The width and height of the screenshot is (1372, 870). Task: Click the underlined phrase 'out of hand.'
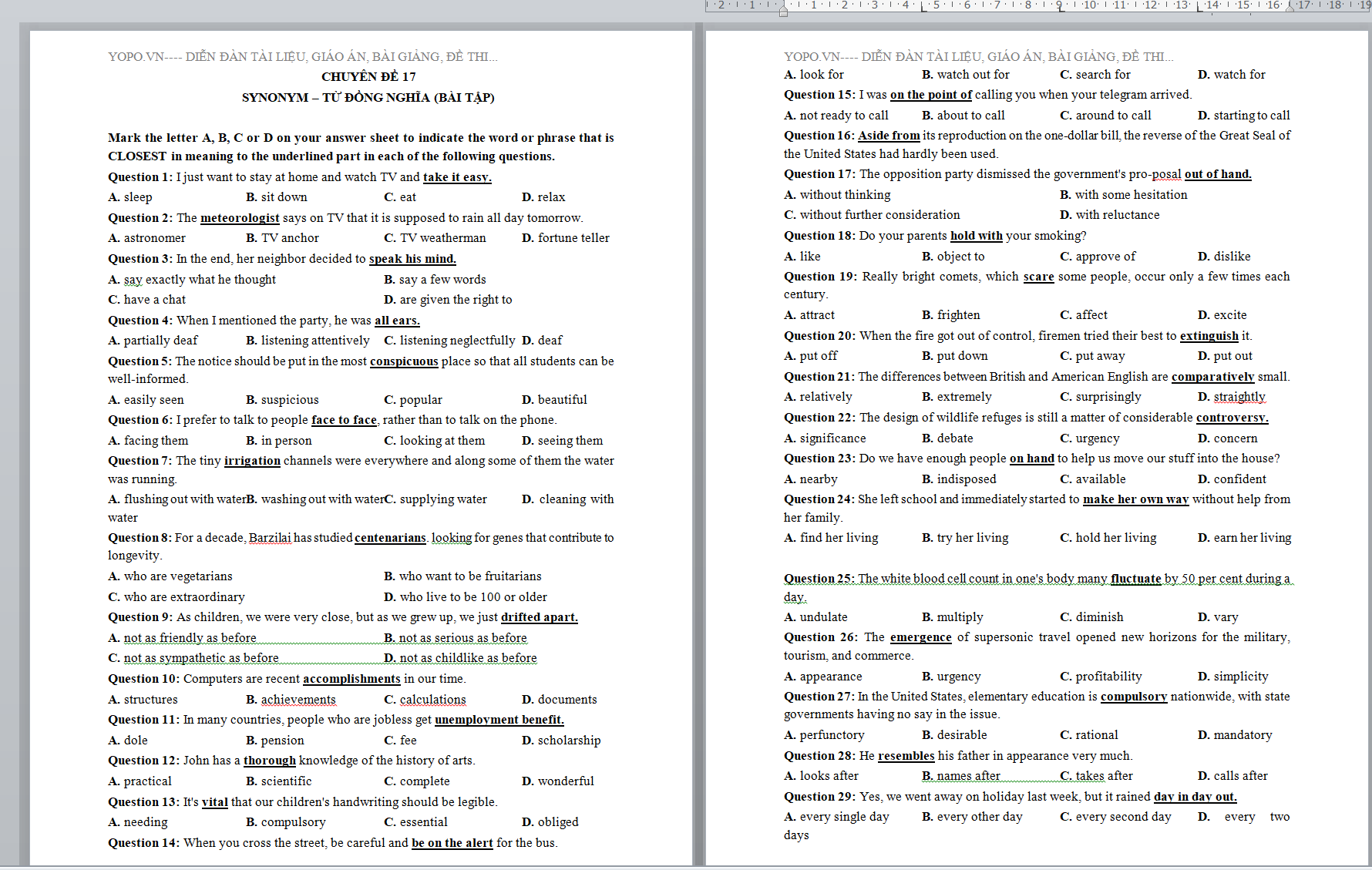(x=1218, y=174)
